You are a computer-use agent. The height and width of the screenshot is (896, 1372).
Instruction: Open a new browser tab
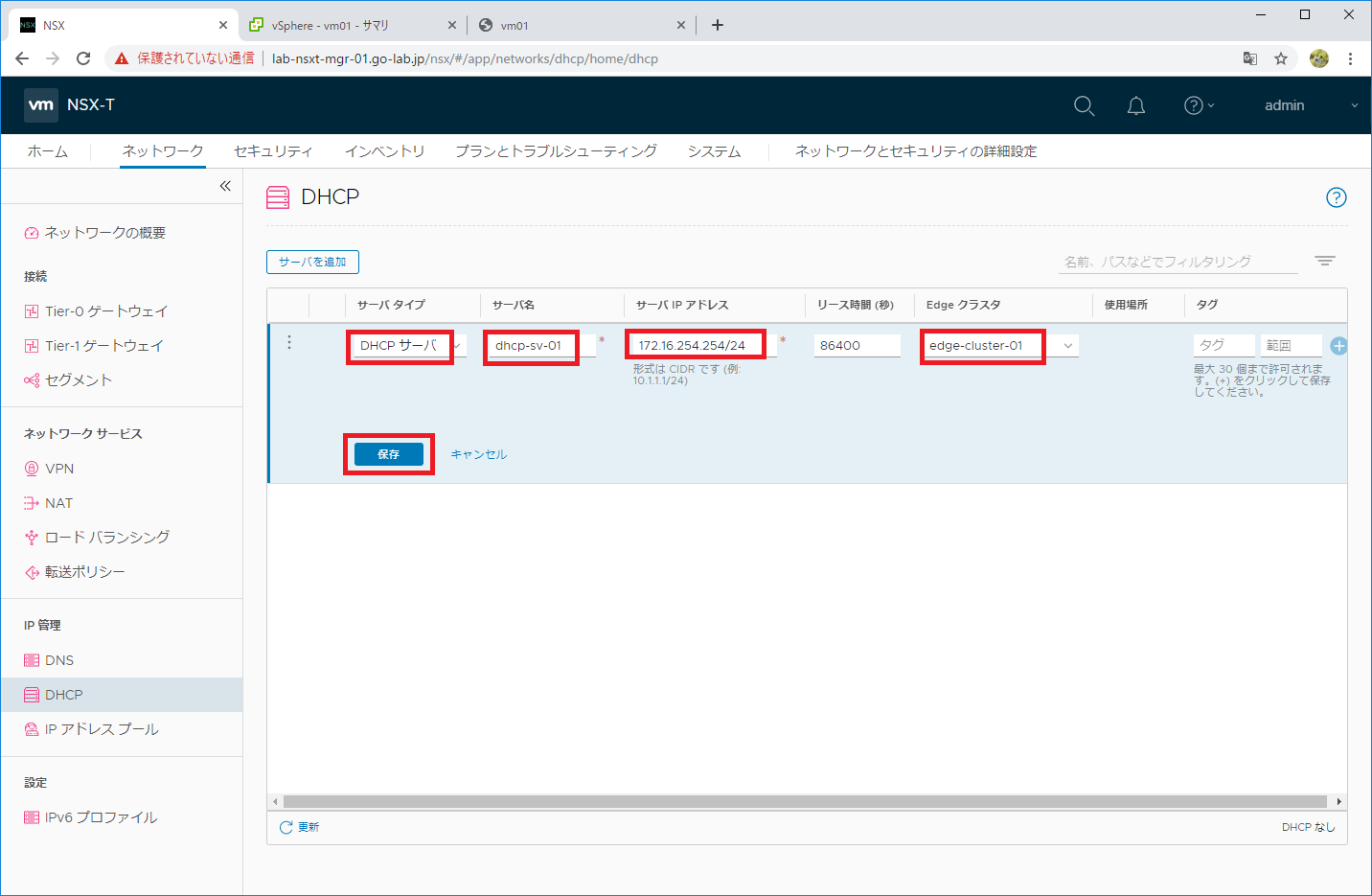pos(718,25)
